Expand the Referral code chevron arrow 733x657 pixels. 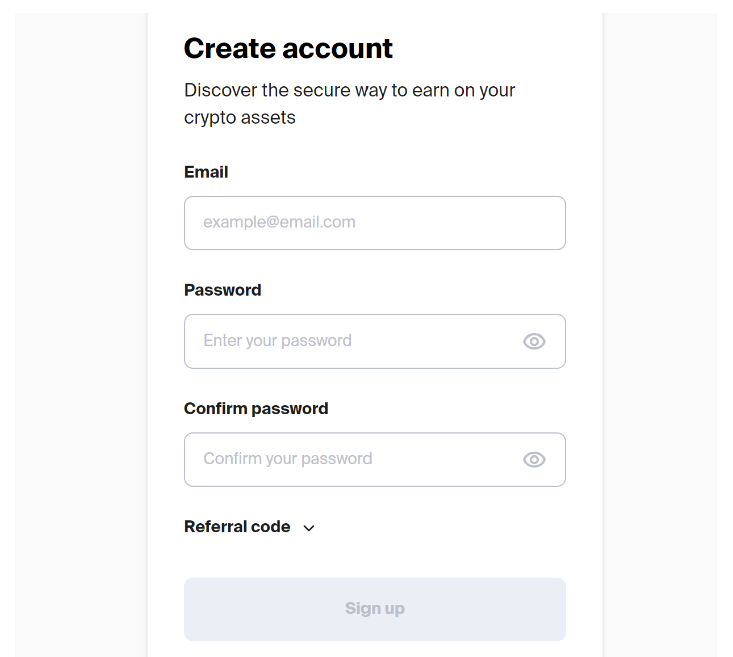tap(309, 528)
